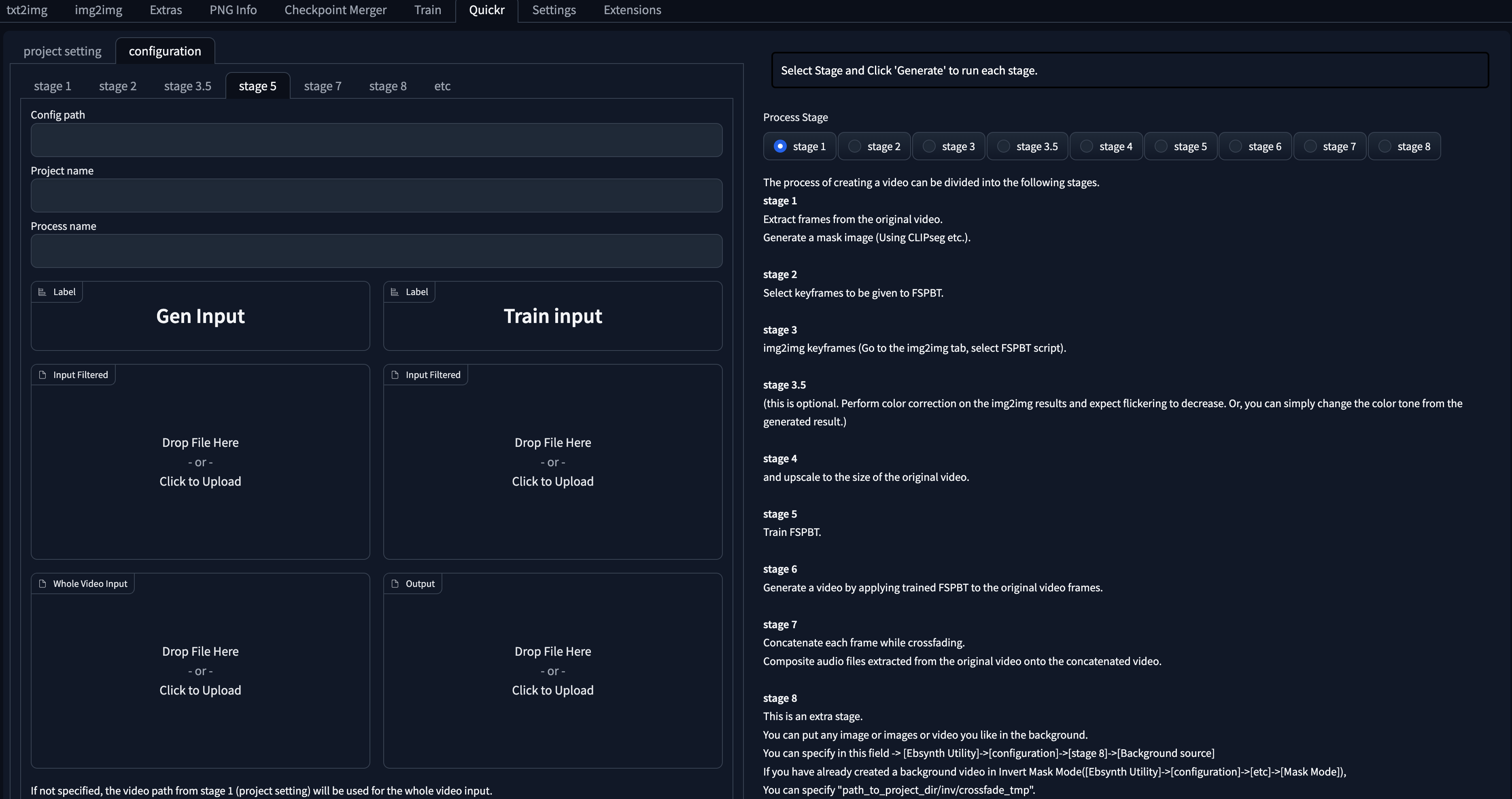
Task: Click the Project name text field
Action: pos(376,195)
